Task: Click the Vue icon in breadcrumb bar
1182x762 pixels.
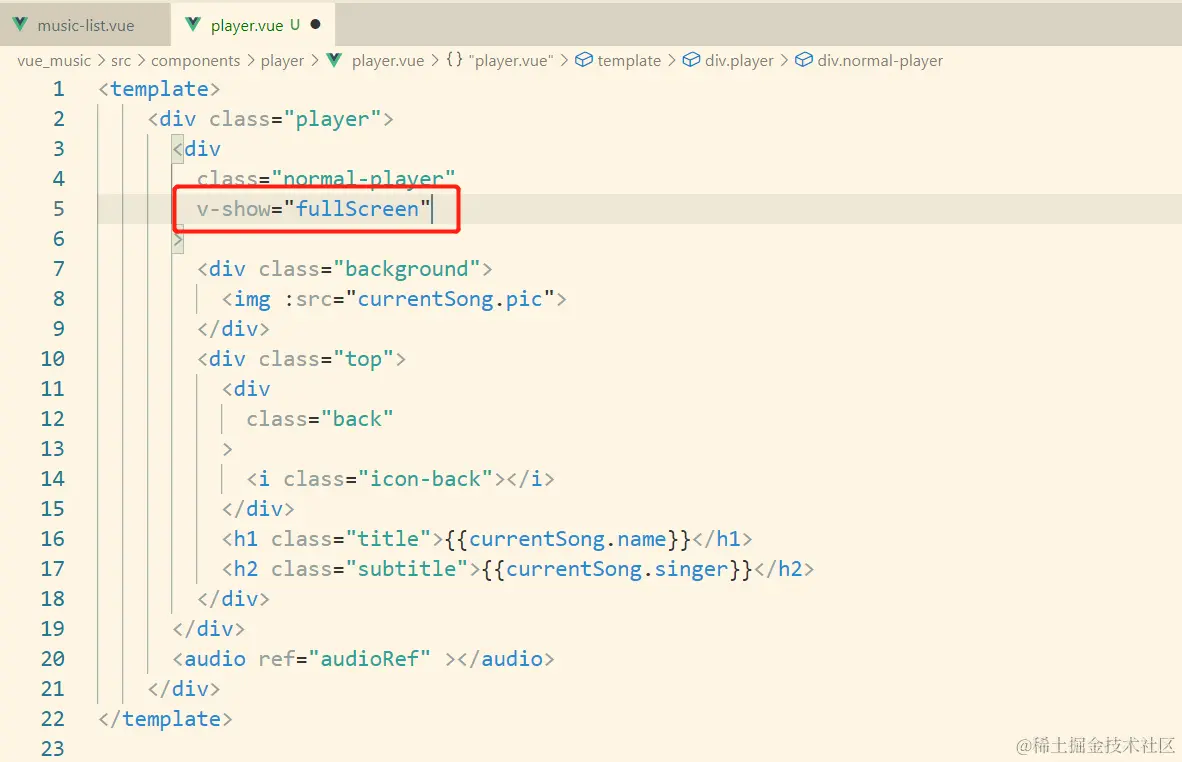Action: [335, 60]
